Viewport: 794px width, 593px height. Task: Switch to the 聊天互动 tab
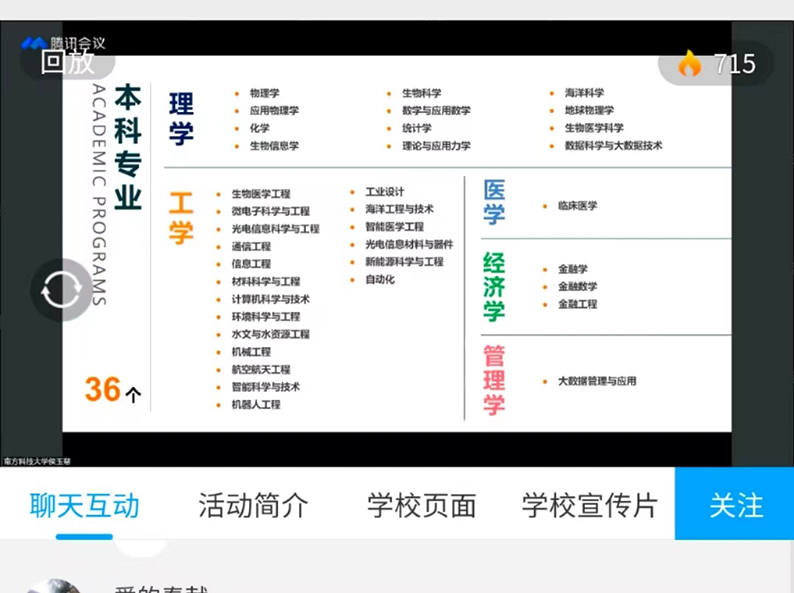pos(84,505)
